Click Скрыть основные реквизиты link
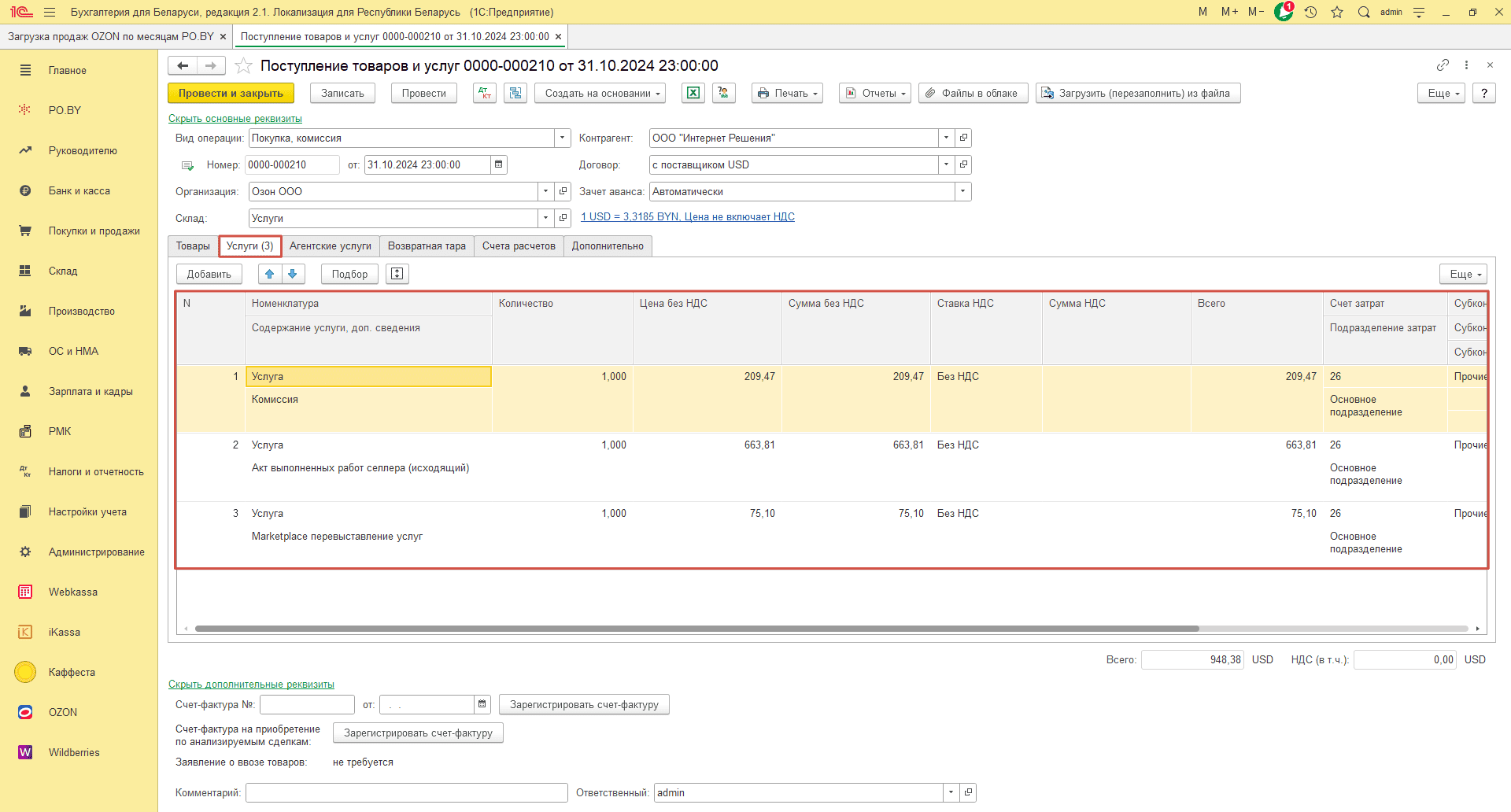1511x812 pixels. 235,119
